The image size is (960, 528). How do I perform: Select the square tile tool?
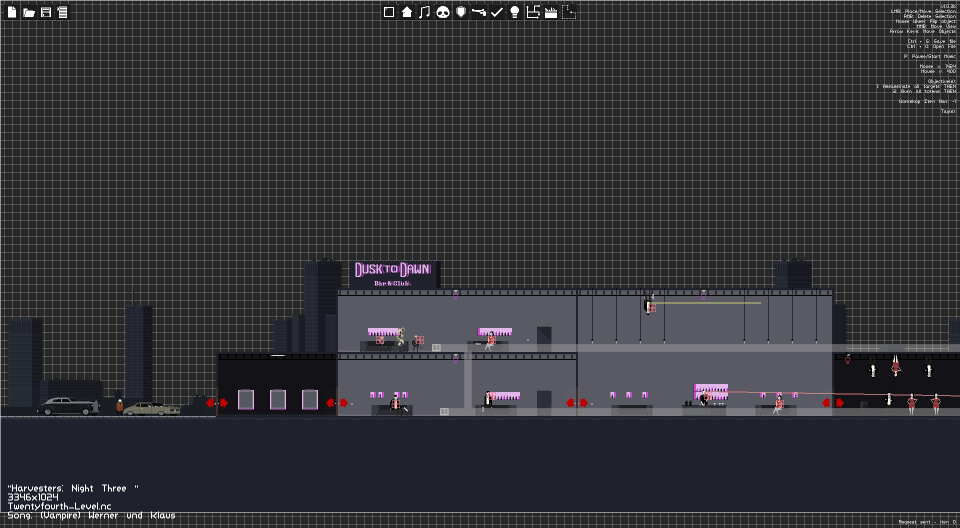click(389, 12)
